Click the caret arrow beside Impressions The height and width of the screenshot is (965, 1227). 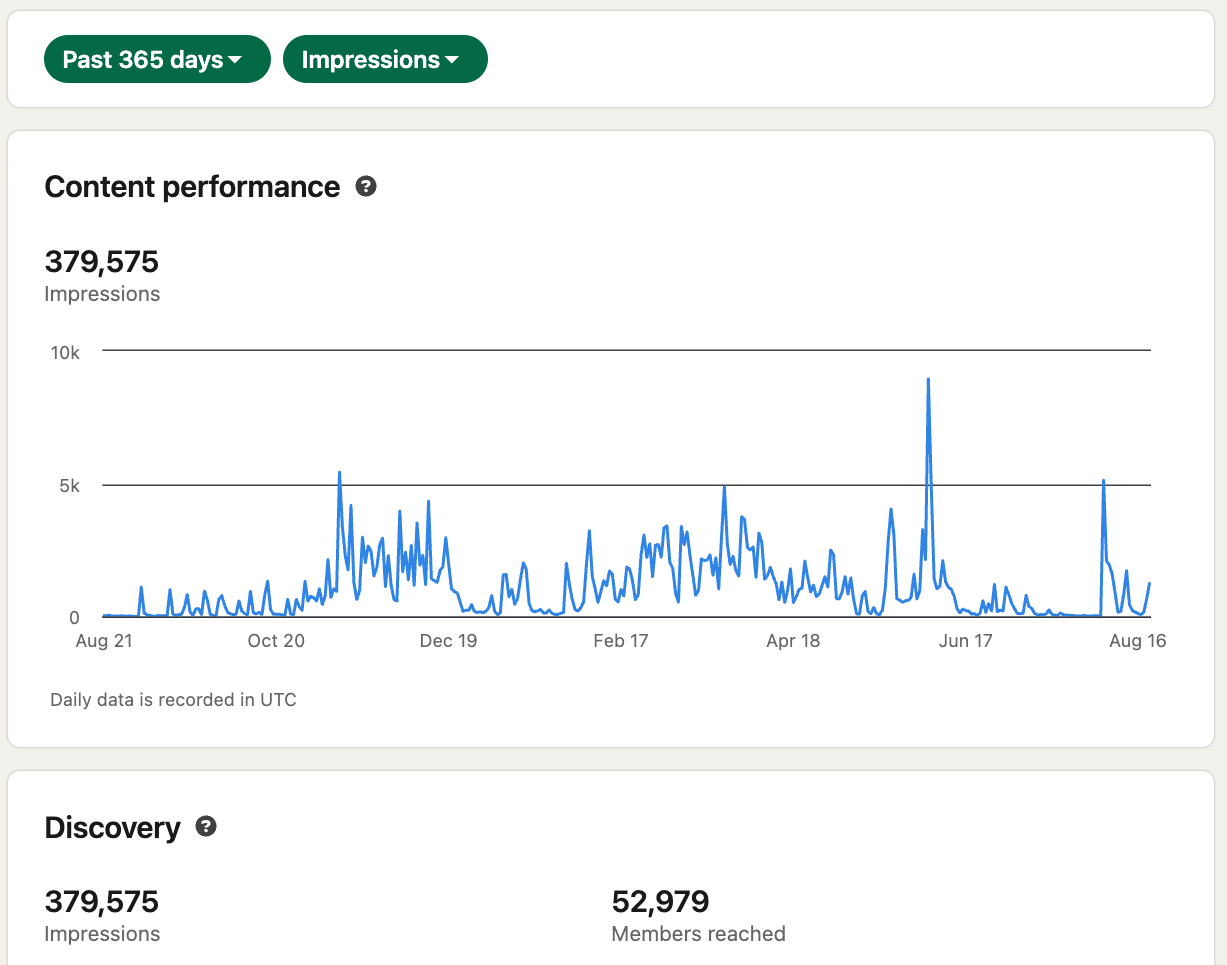click(452, 61)
